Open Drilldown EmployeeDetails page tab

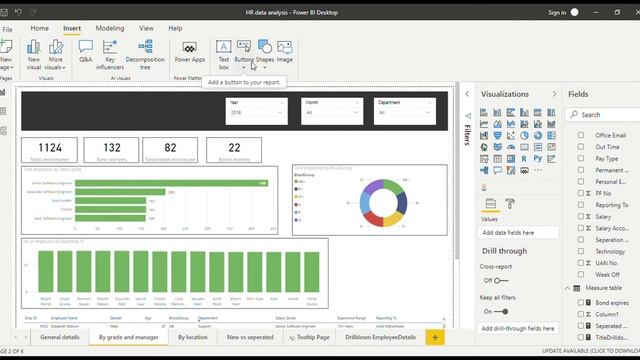[380, 337]
